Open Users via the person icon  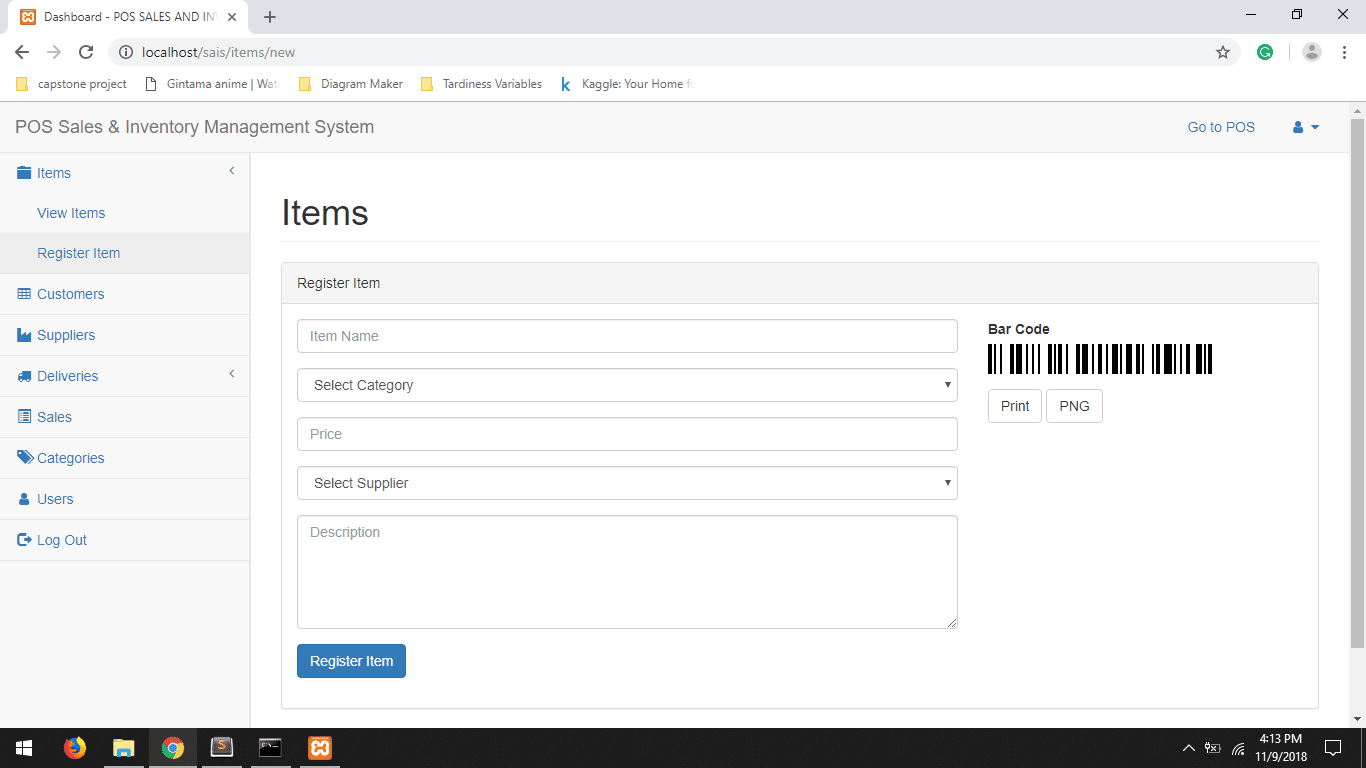click(23, 499)
